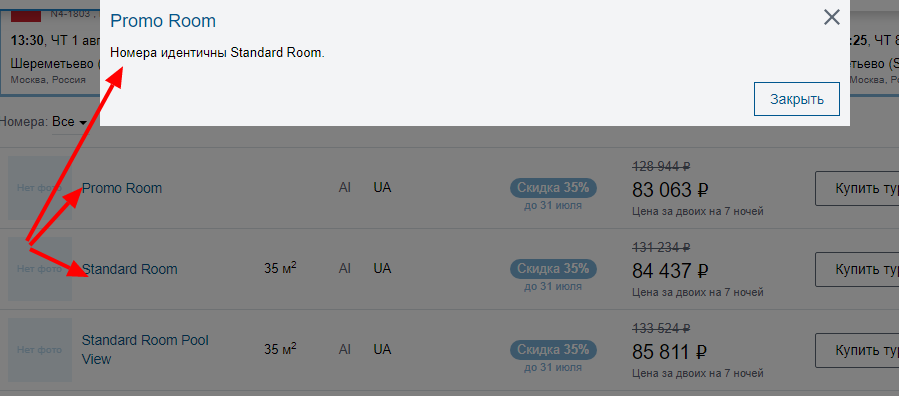Image resolution: width=899 pixels, height=396 pixels.
Task: Select the 84 437 ₽ price
Action: pyautogui.click(x=670, y=270)
